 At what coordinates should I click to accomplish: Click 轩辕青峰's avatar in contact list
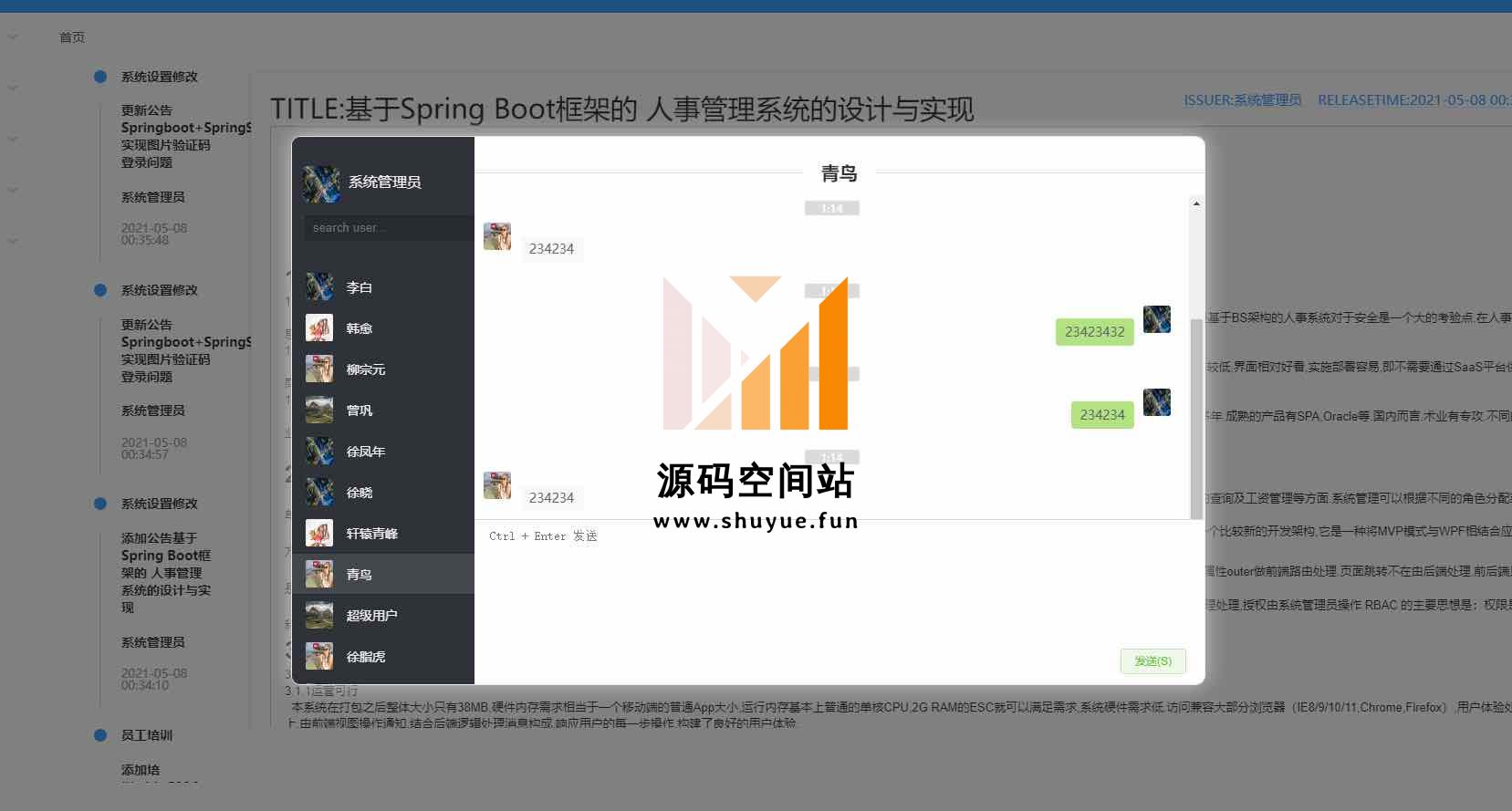click(319, 533)
